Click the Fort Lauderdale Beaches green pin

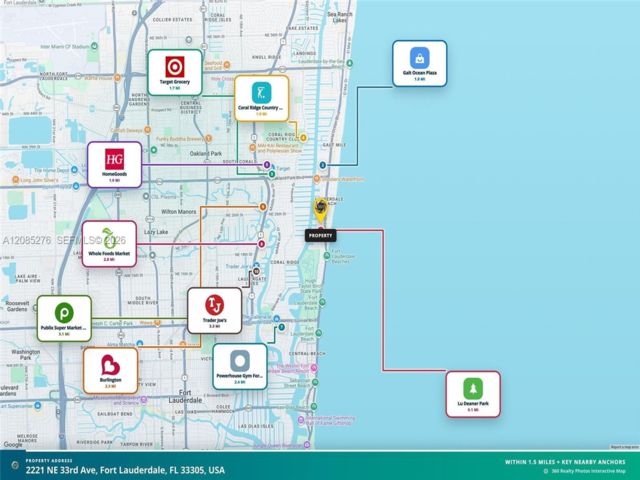[327, 256]
